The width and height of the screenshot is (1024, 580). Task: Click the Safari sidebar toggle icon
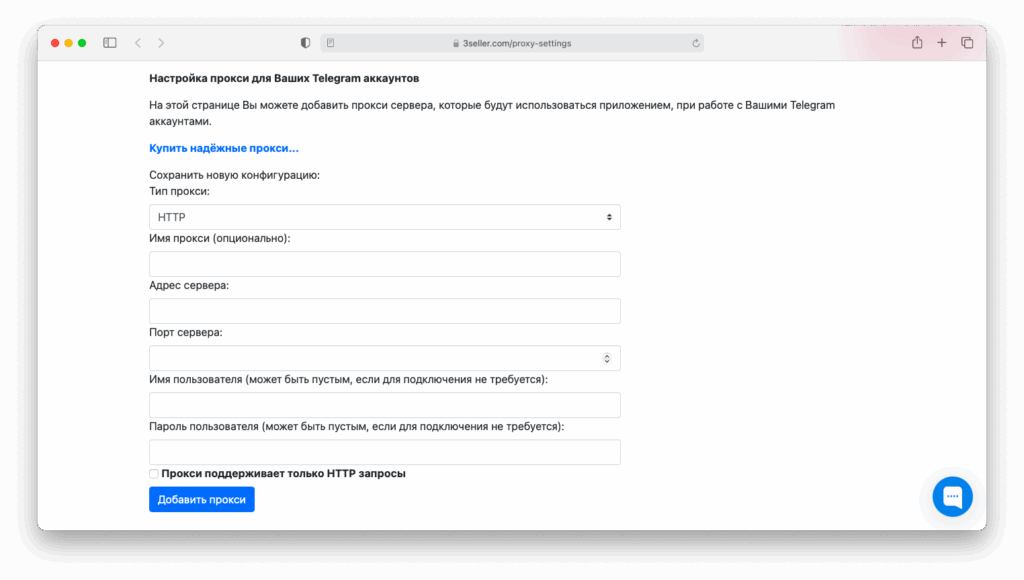coord(110,43)
